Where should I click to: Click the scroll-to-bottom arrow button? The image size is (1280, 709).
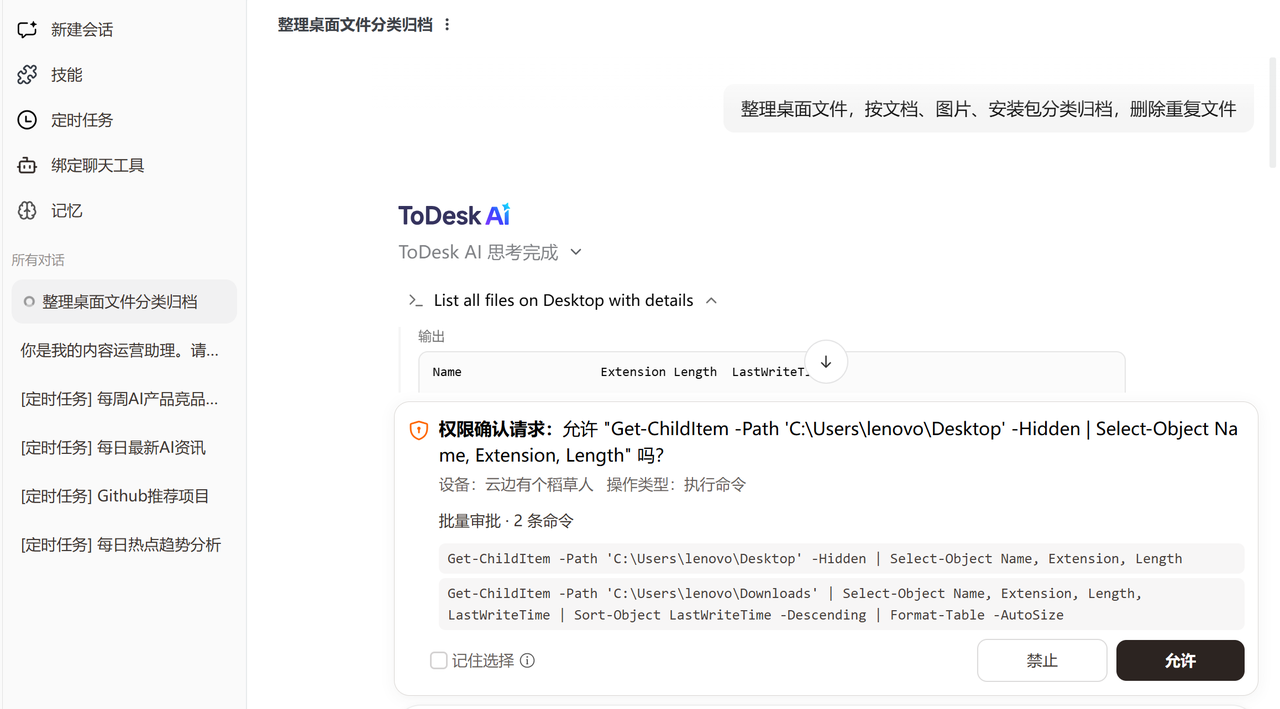826,362
